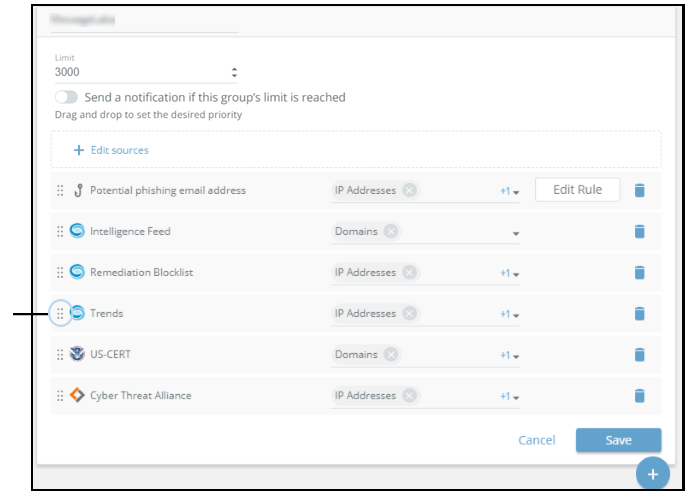Open +1 dropdown for Cyber Threat Alliance
Image resolution: width=690 pixels, height=492 pixels.
510,396
